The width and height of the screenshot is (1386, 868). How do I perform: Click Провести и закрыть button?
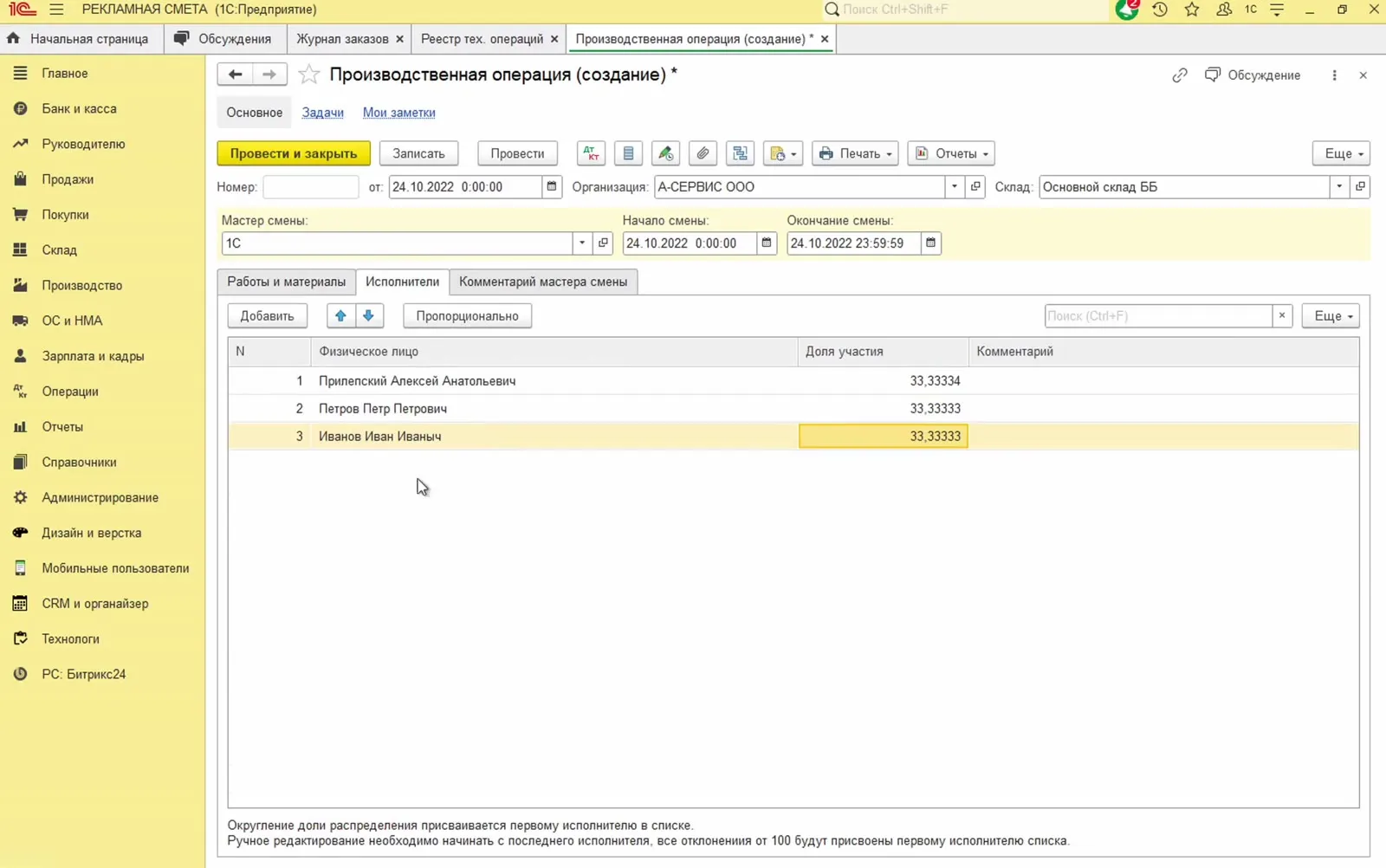tap(294, 153)
